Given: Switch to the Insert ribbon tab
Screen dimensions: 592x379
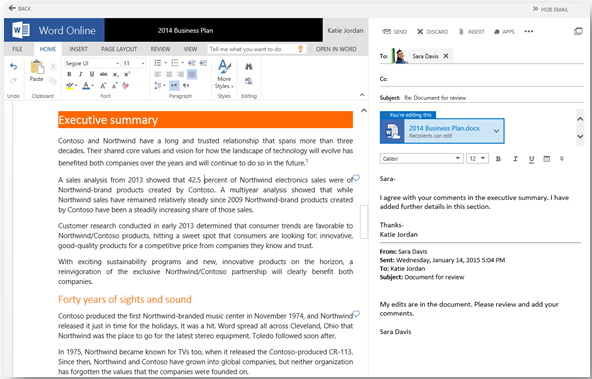Looking at the screenshot, I should pyautogui.click(x=79, y=49).
